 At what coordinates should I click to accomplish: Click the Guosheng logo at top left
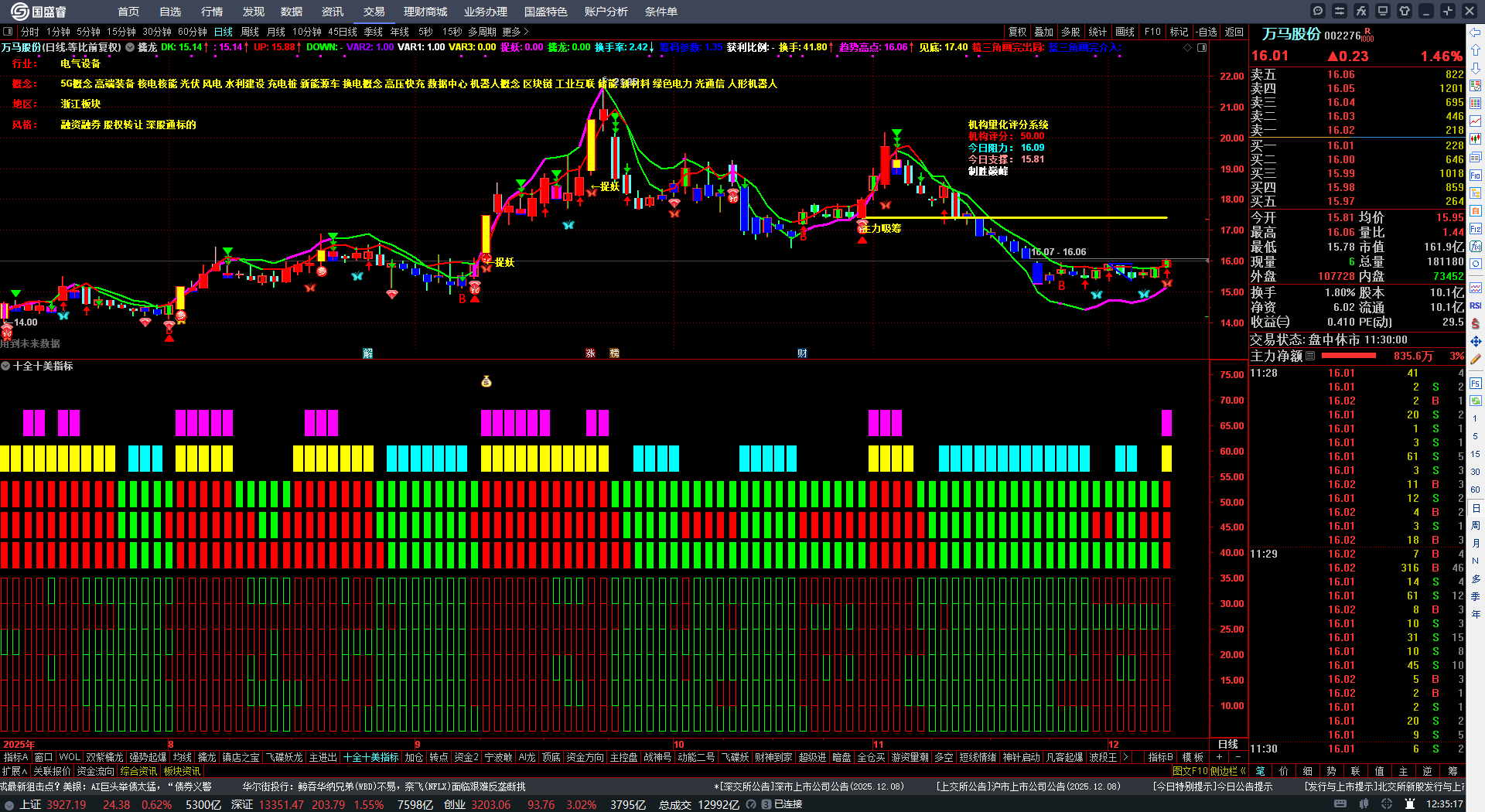coord(38,12)
